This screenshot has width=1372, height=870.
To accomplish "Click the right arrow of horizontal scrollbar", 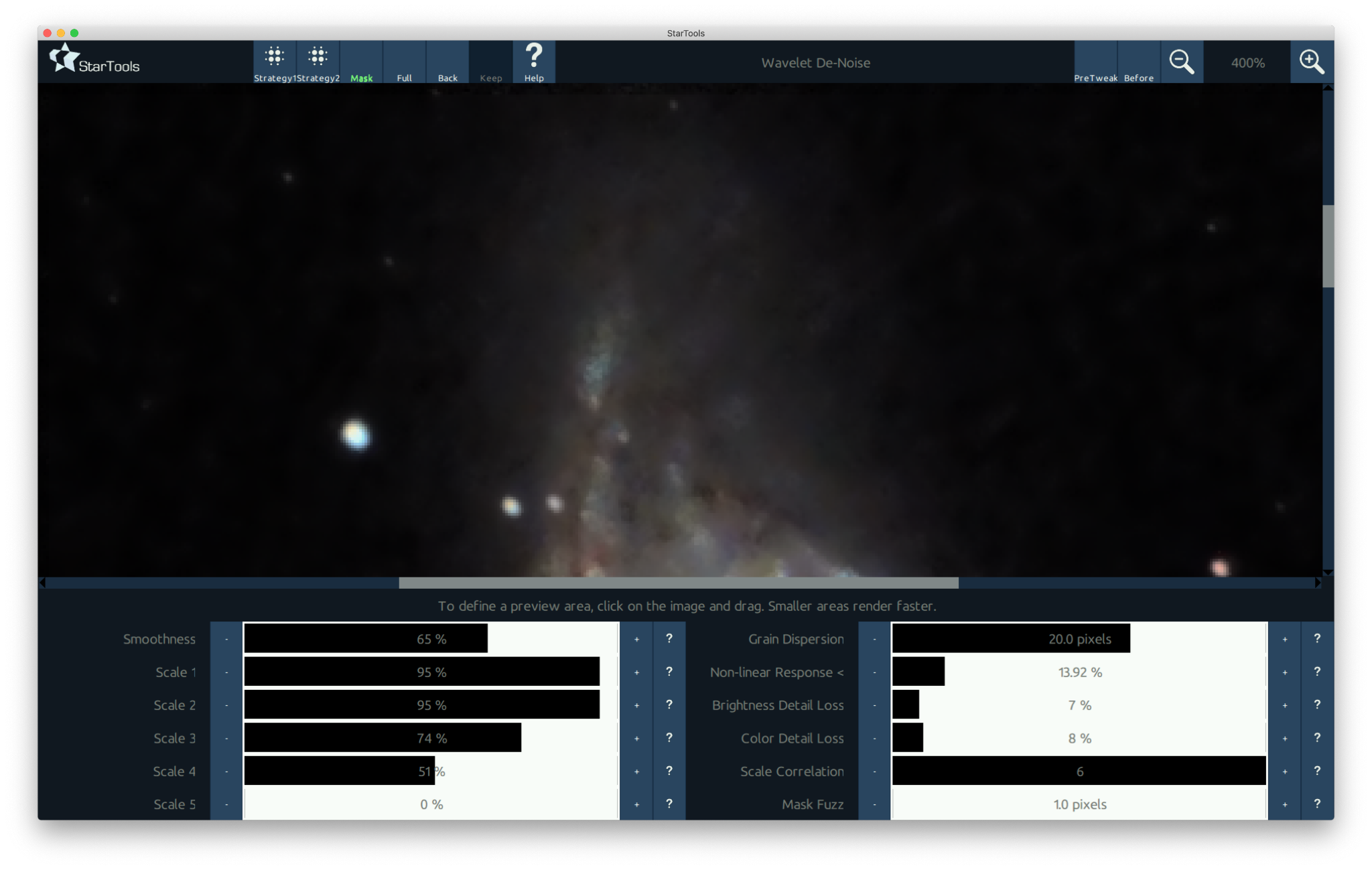I will point(1318,583).
